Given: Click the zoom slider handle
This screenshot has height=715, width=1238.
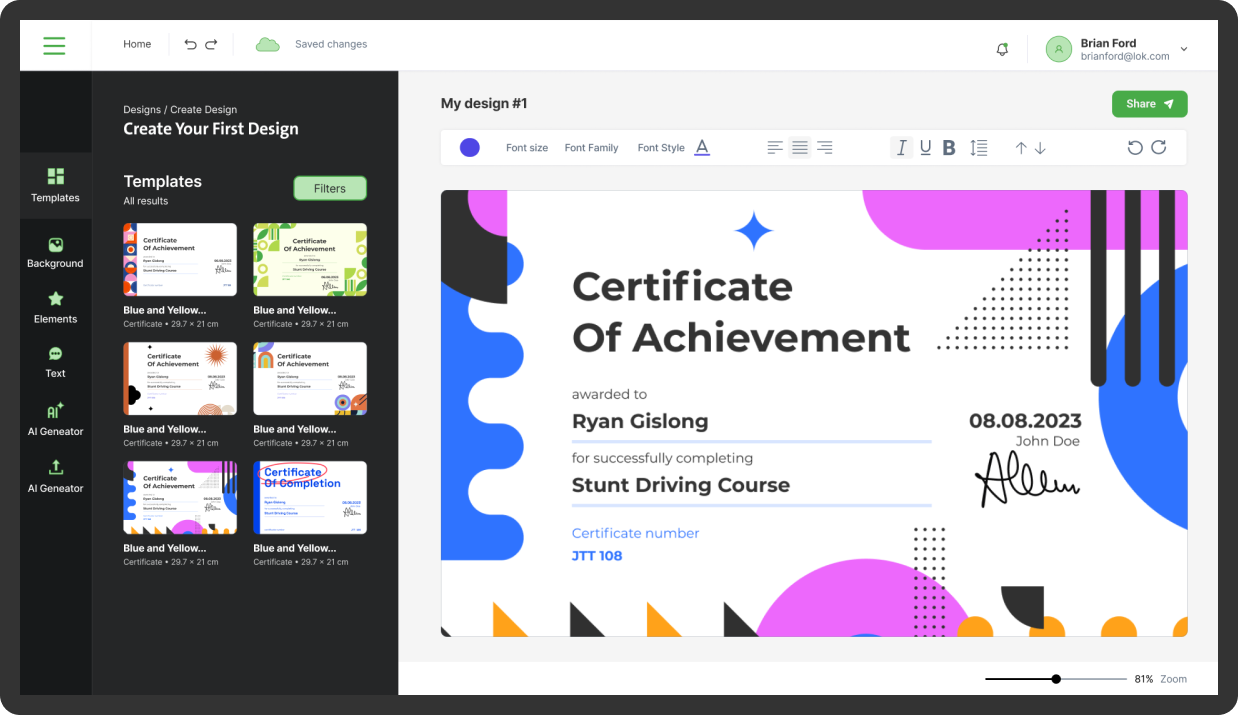Looking at the screenshot, I should [x=1056, y=679].
